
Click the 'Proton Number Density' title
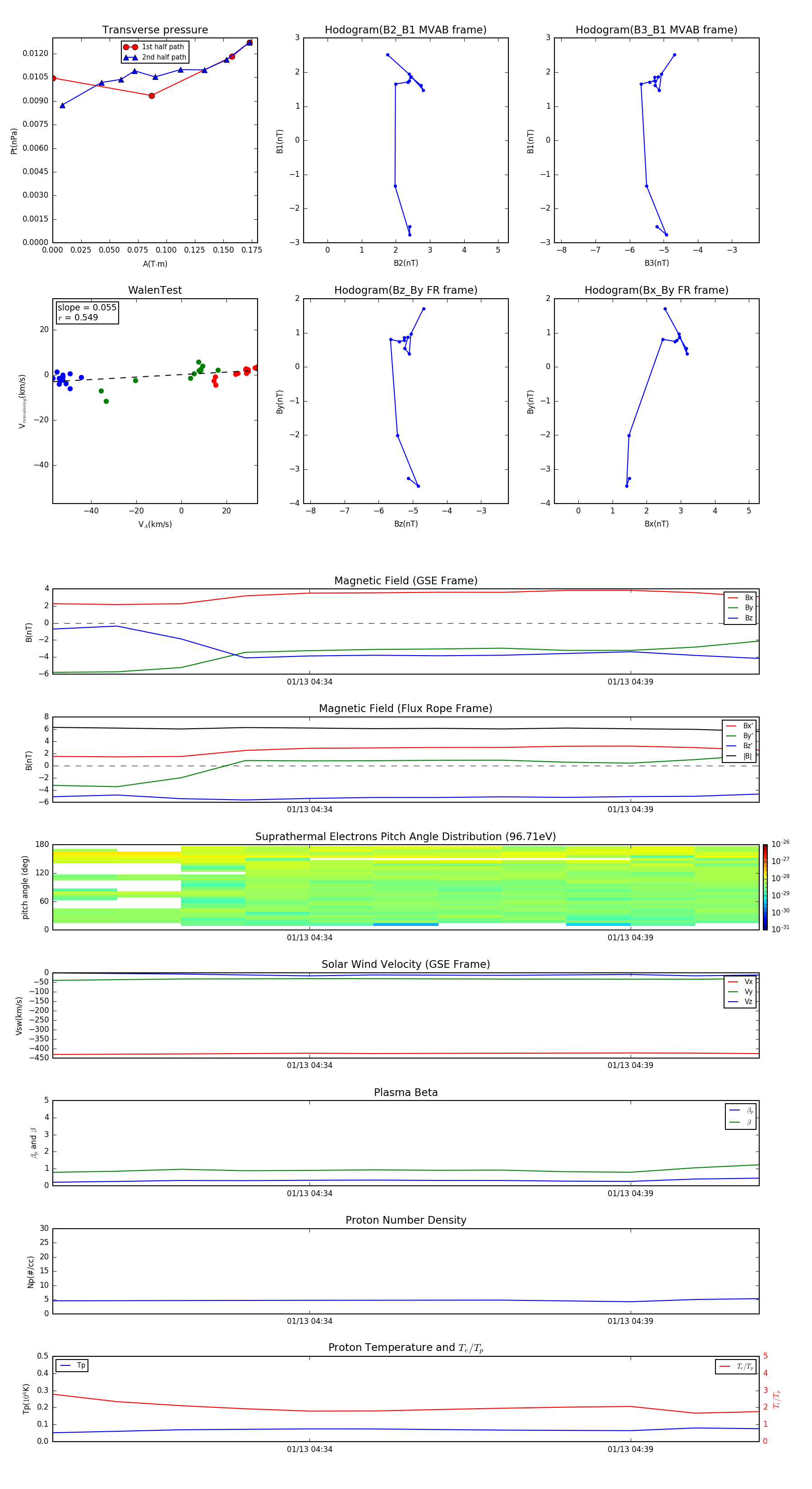(406, 1221)
